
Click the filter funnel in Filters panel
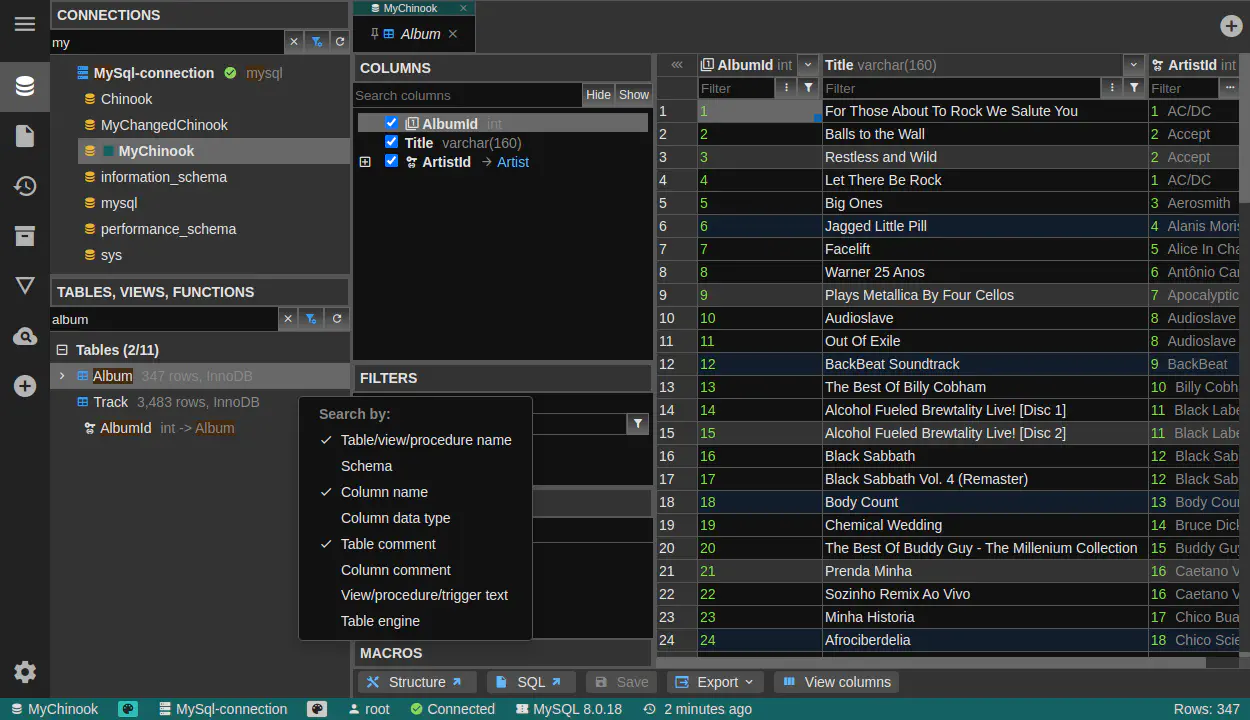pyautogui.click(x=637, y=424)
